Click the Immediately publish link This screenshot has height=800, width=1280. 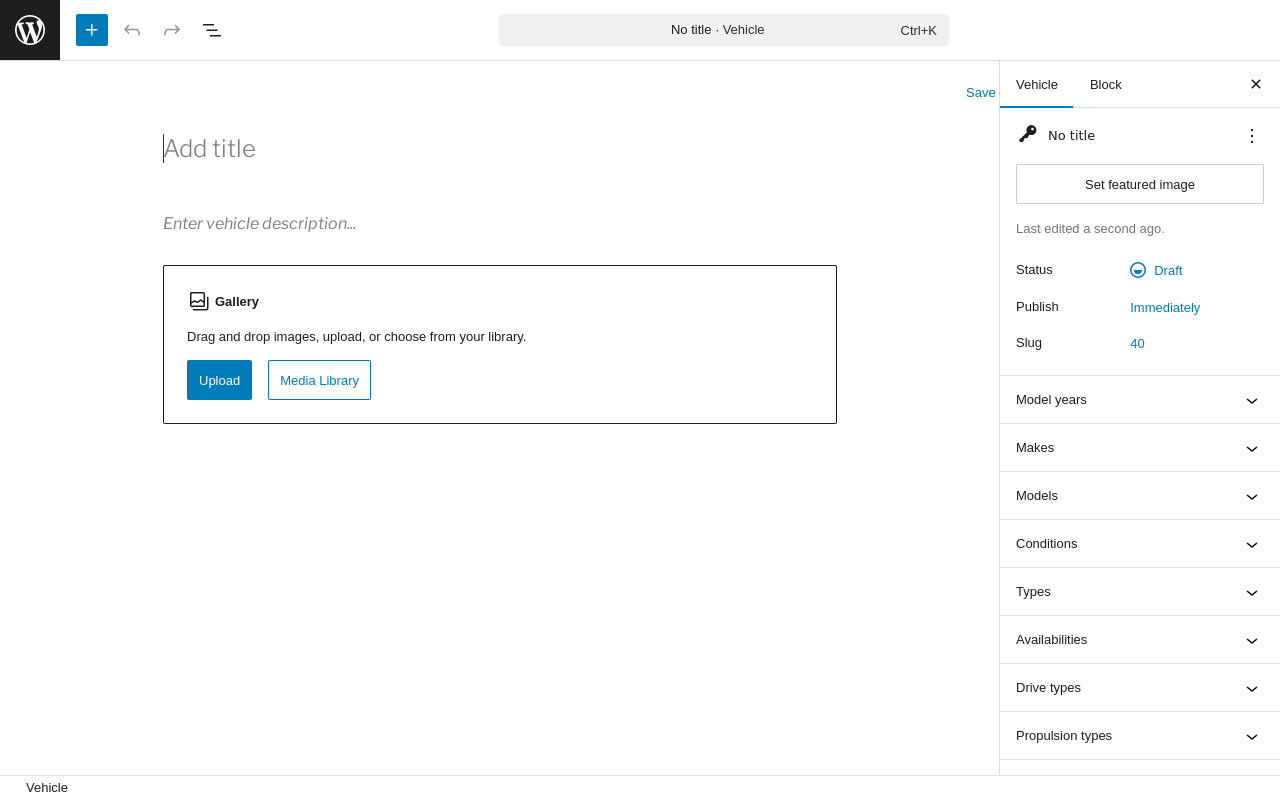click(x=1165, y=308)
